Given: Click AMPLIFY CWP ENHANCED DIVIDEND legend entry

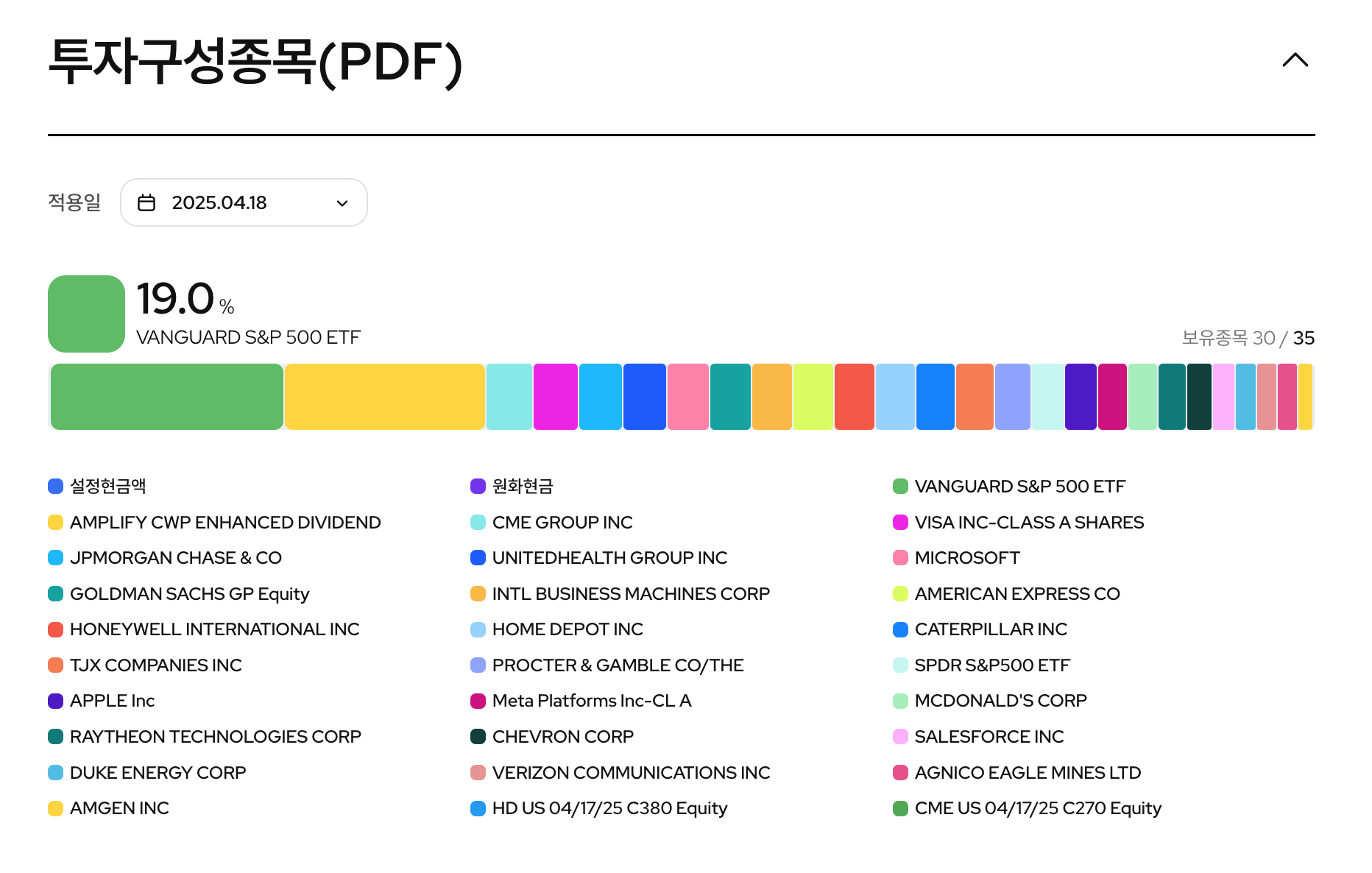Looking at the screenshot, I should [x=214, y=523].
